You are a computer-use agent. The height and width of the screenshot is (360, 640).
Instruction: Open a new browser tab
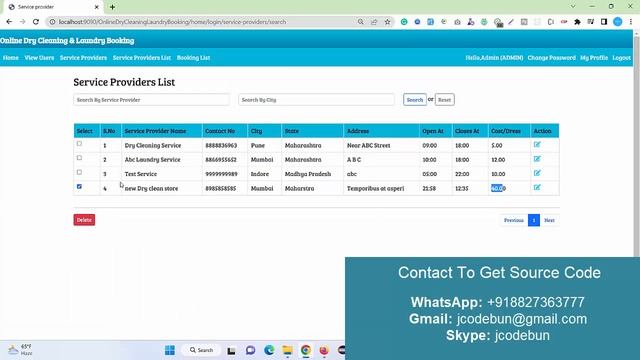112,7
